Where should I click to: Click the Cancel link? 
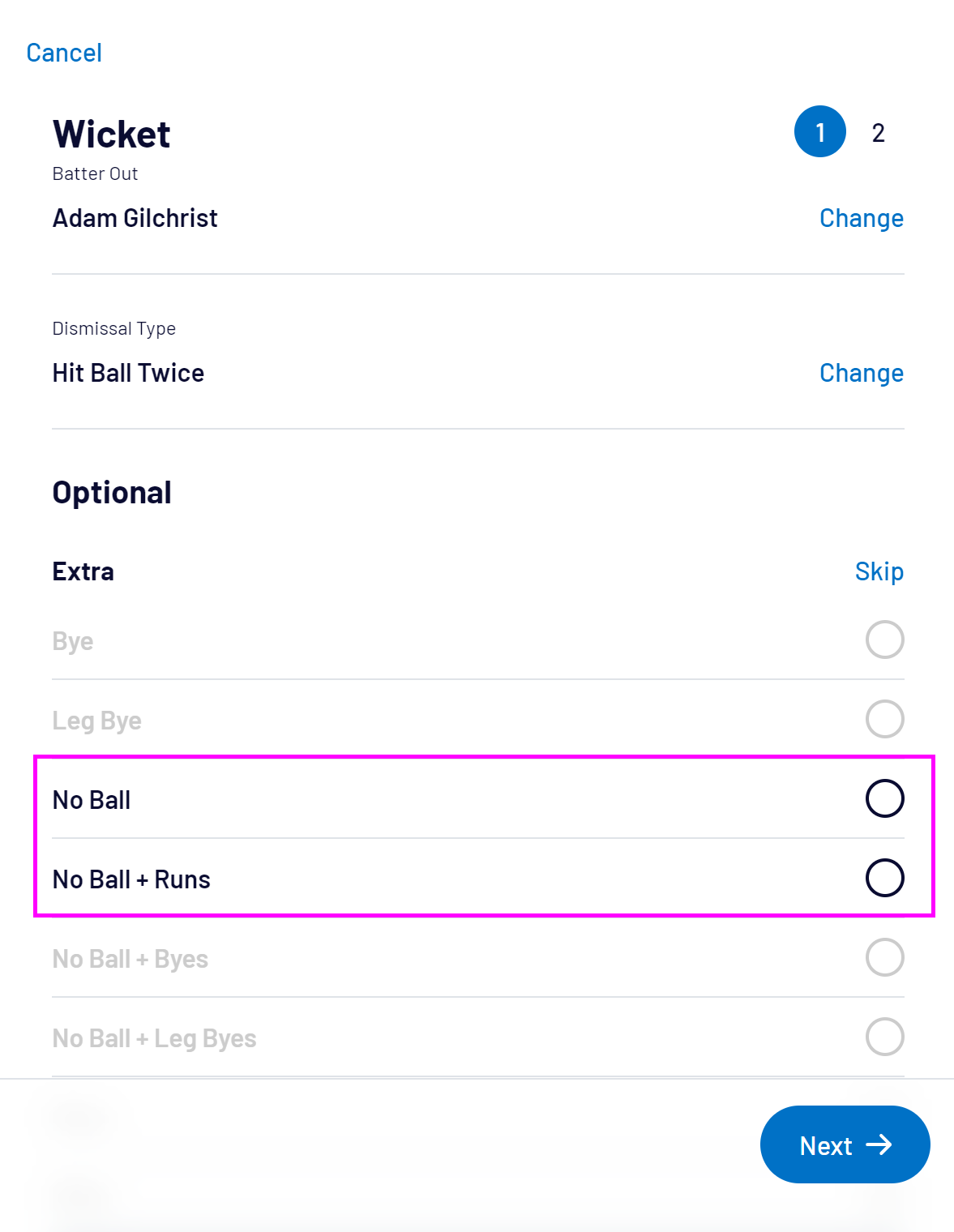click(64, 53)
